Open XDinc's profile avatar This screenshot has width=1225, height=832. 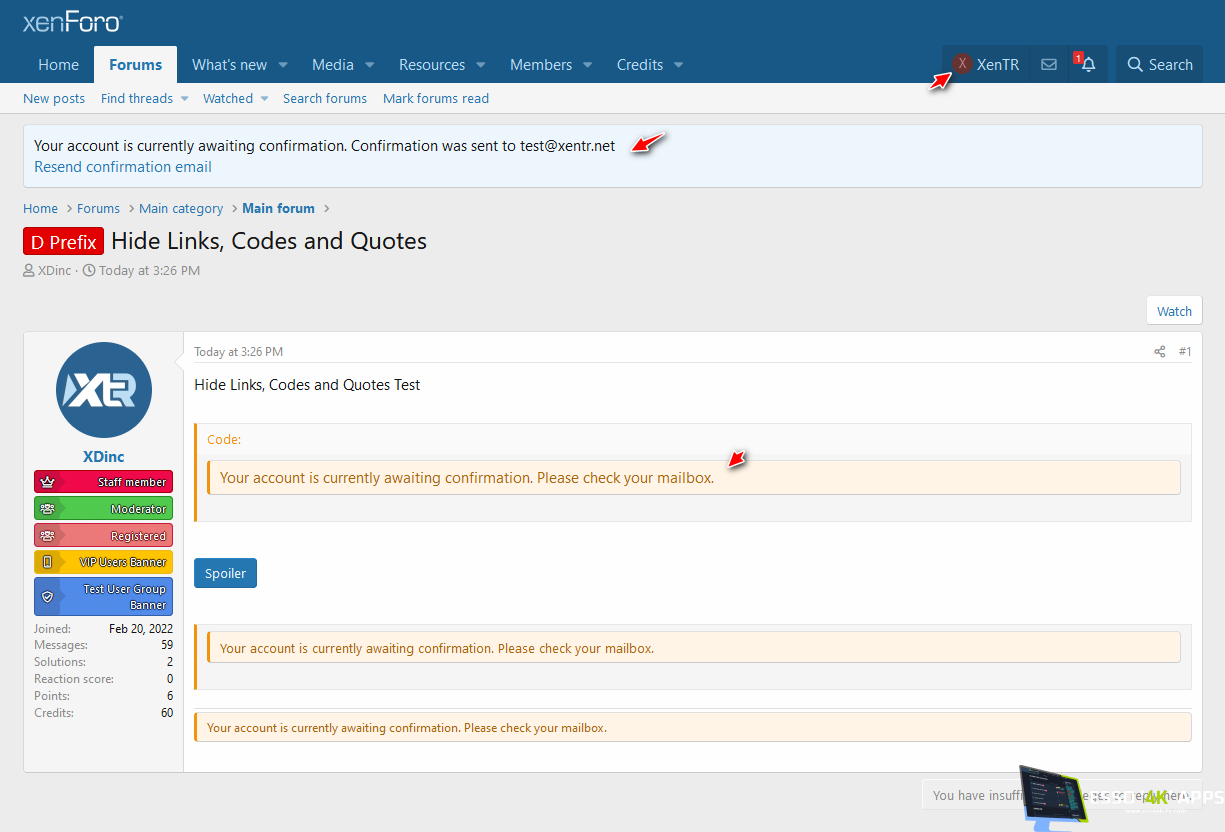pyautogui.click(x=103, y=390)
